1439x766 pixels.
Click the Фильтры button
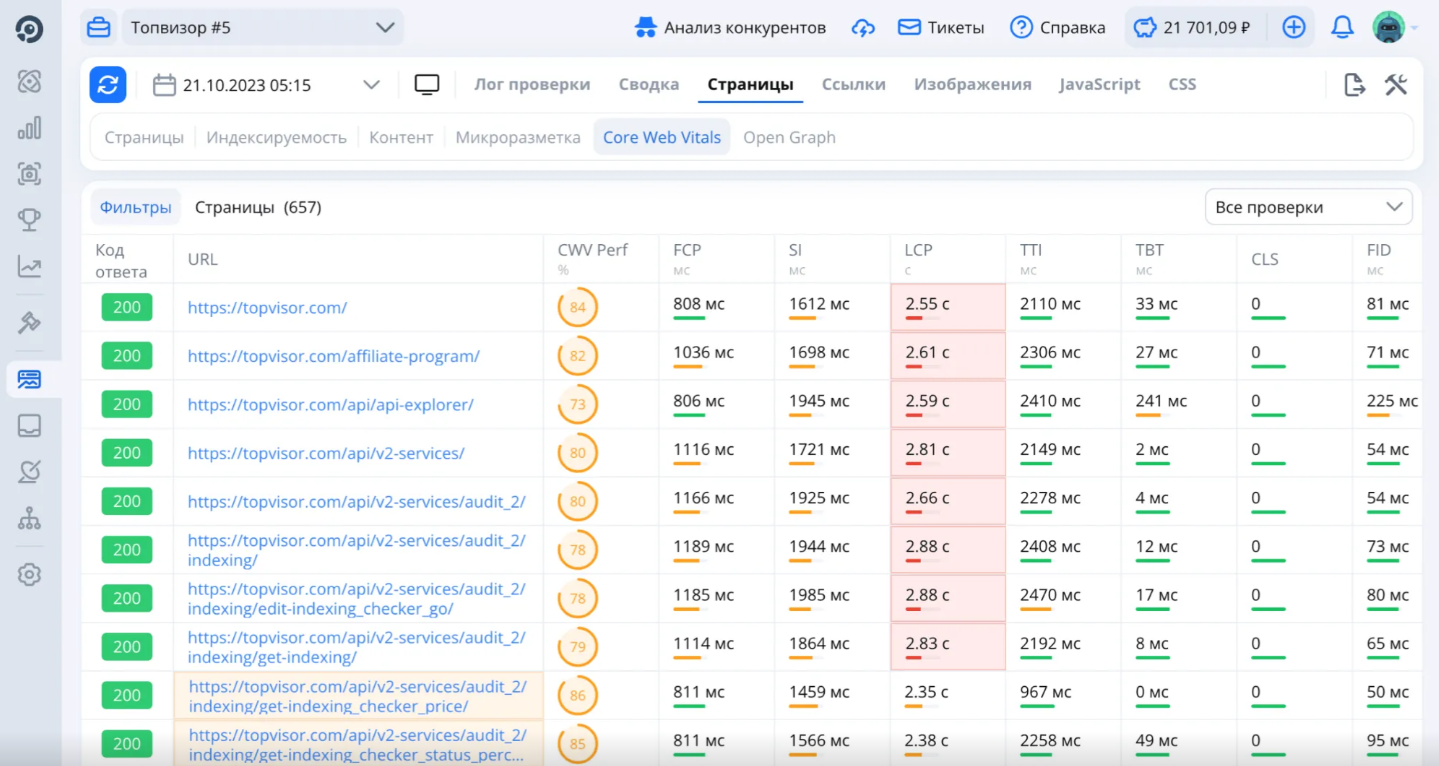pos(136,207)
